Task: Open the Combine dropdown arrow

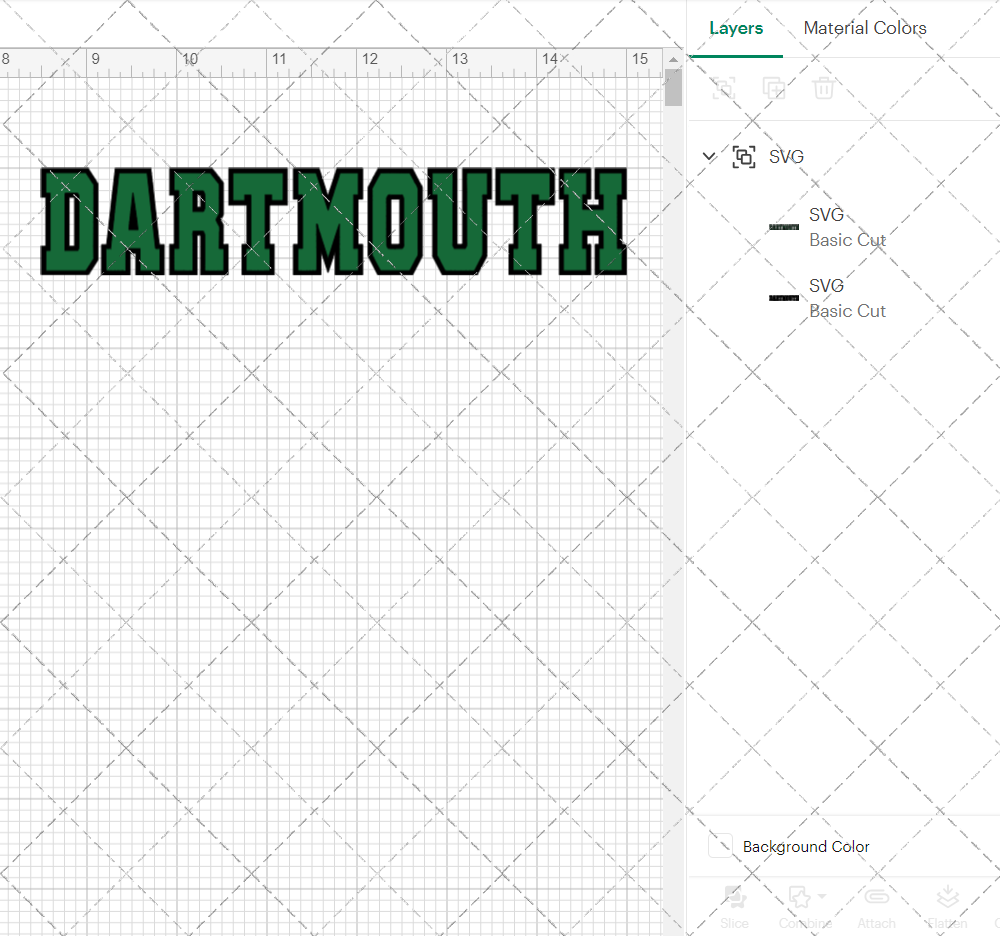Action: pos(822,896)
